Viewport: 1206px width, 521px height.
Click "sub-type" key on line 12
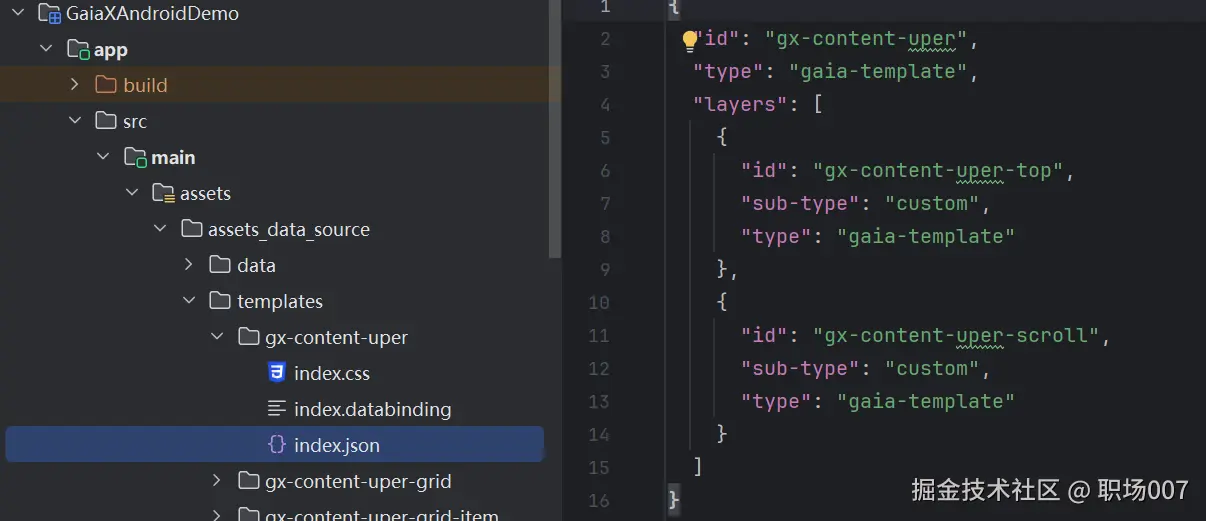[x=801, y=369]
